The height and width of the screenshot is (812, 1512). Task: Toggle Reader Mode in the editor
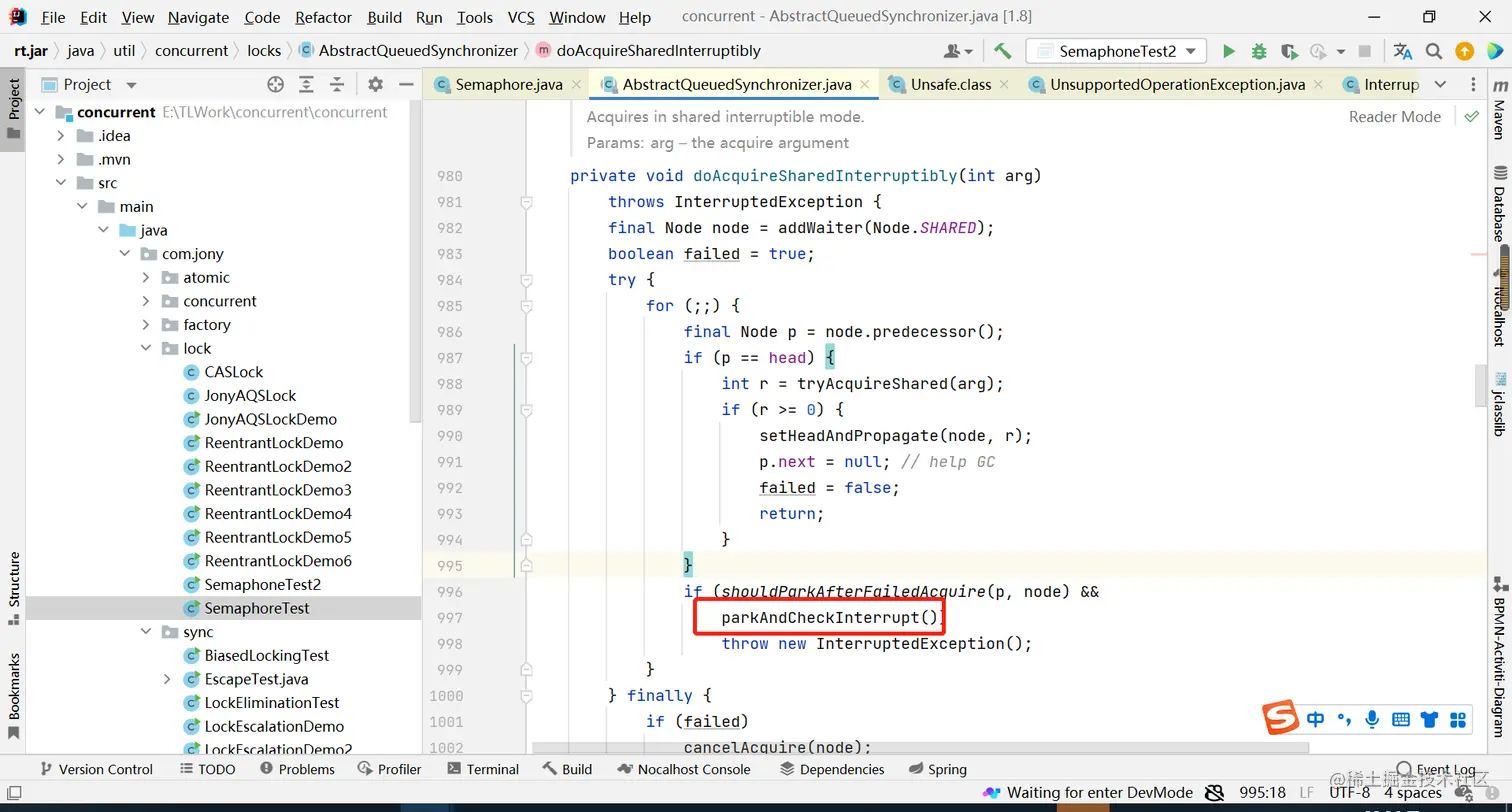pyautogui.click(x=1395, y=116)
